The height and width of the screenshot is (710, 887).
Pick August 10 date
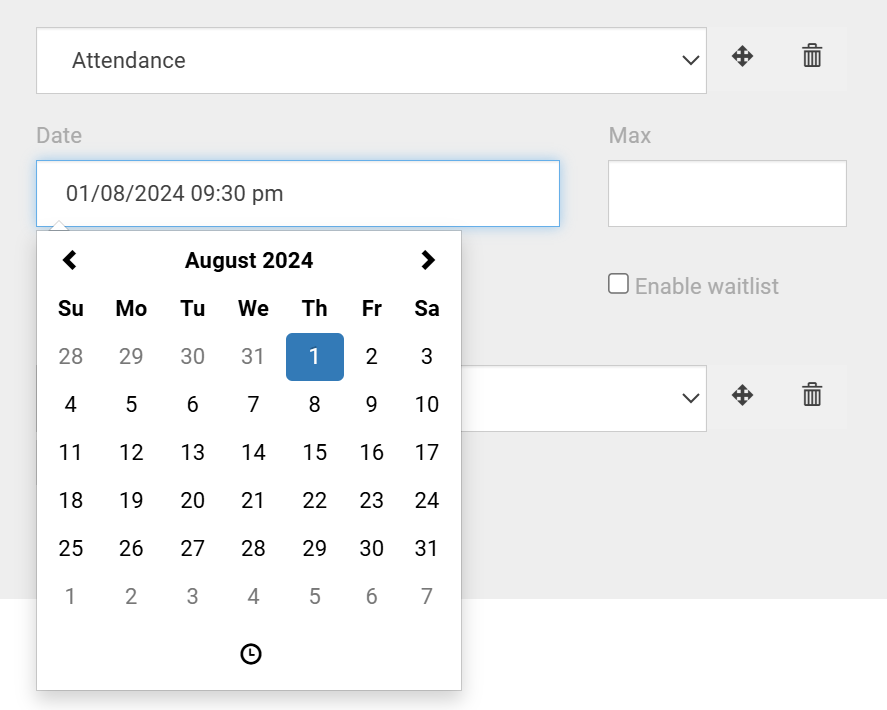tap(427, 405)
